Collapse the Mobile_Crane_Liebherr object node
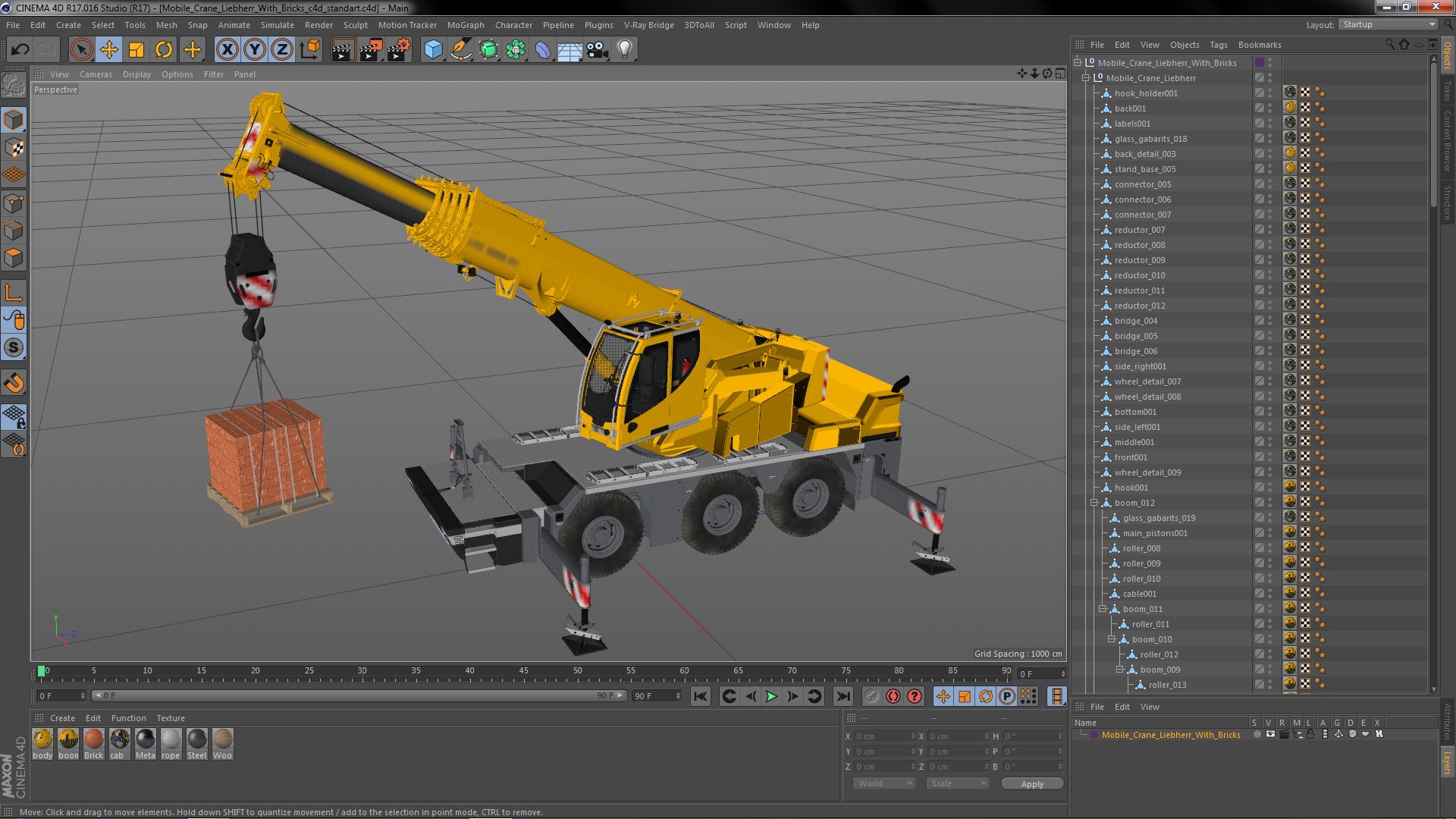This screenshot has width=1456, height=819. (x=1086, y=78)
